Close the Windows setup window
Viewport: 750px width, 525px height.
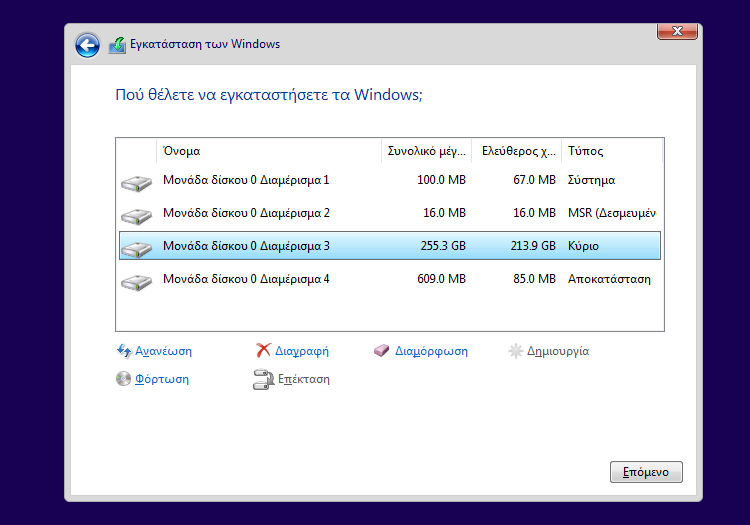tap(677, 31)
